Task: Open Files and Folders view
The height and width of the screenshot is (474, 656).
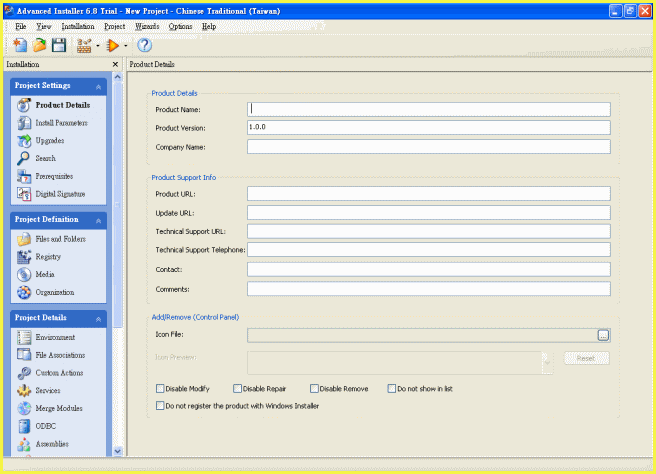Action: (x=60, y=239)
